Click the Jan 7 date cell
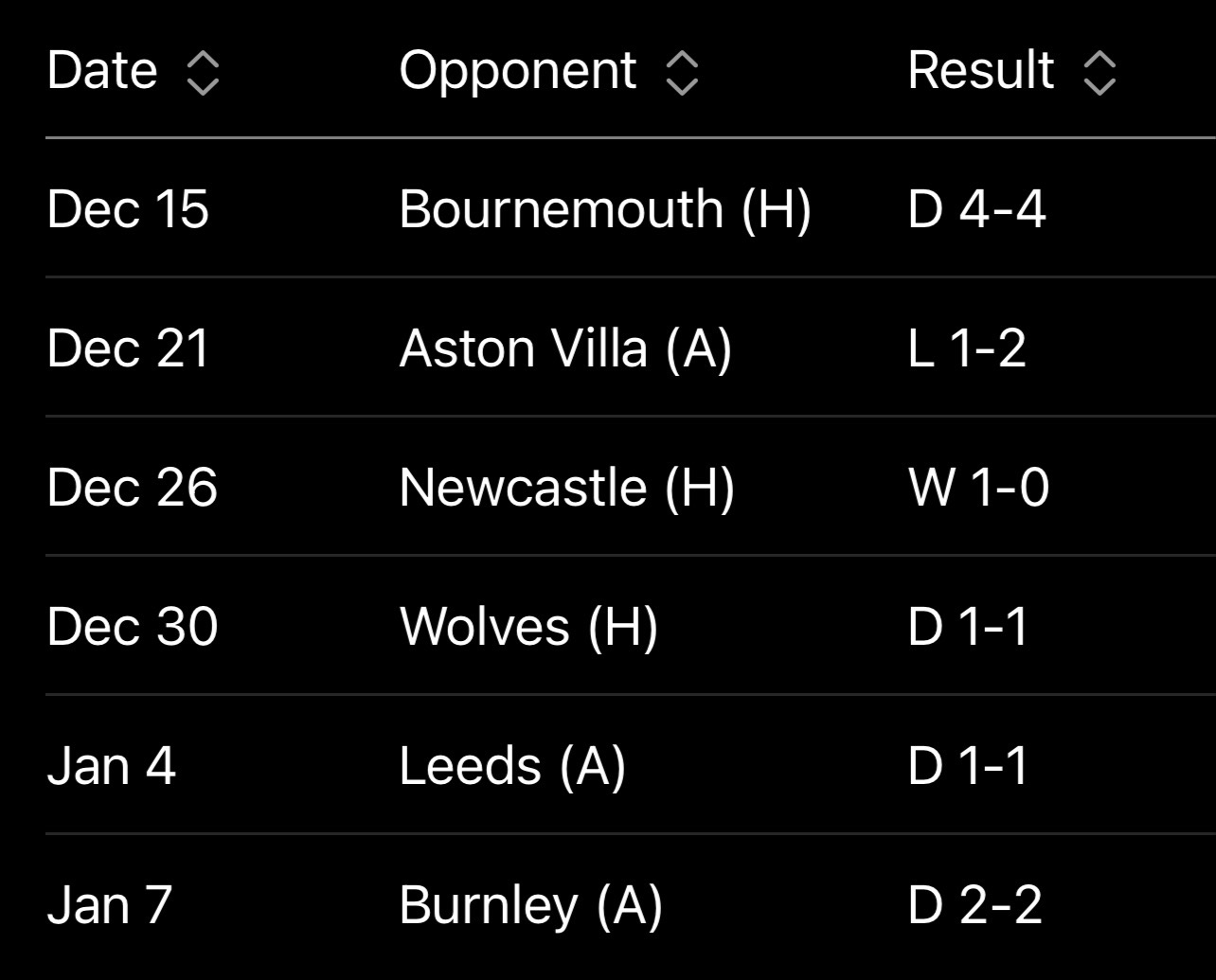The image size is (1216, 980). (110, 904)
